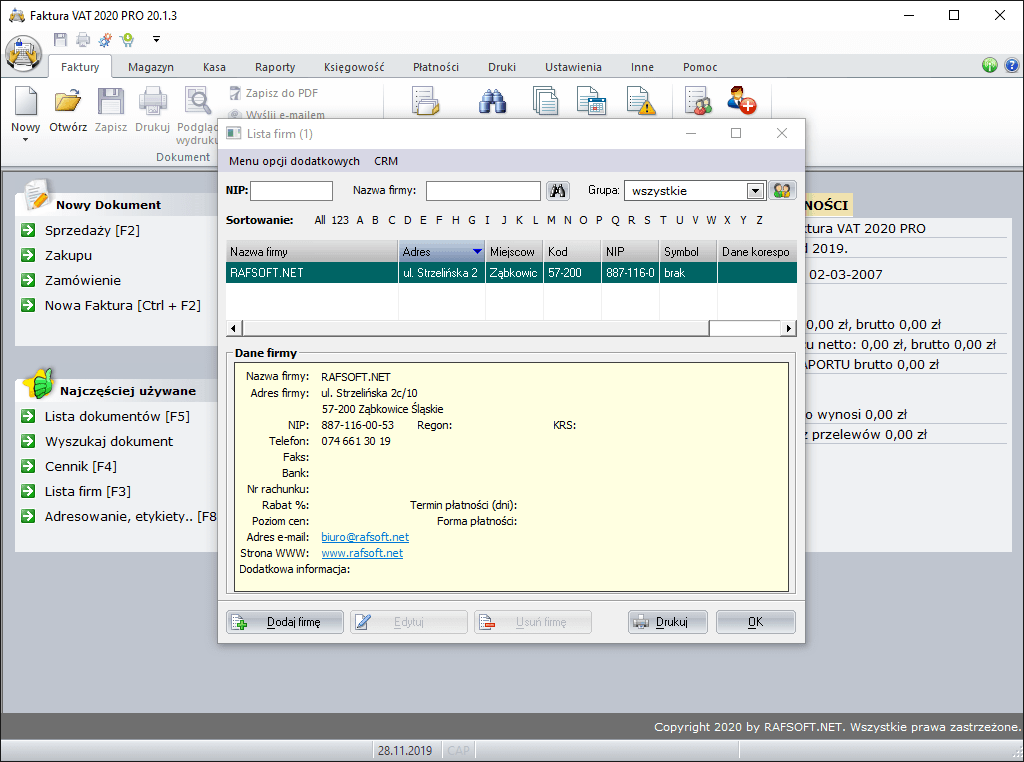Click Sprzedaży [F2] under Nowy Dokument

point(92,230)
